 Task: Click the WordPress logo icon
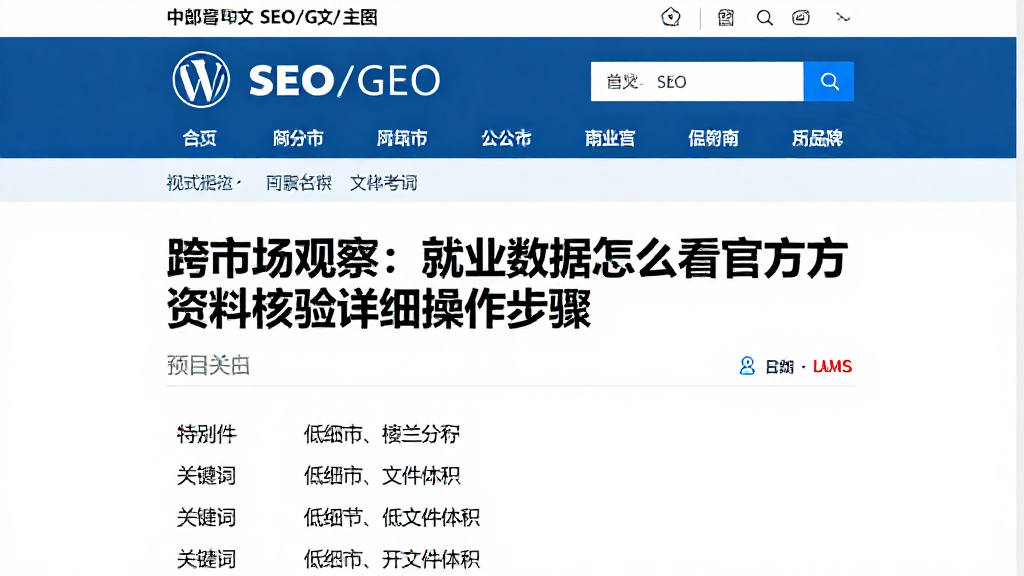[x=201, y=80]
